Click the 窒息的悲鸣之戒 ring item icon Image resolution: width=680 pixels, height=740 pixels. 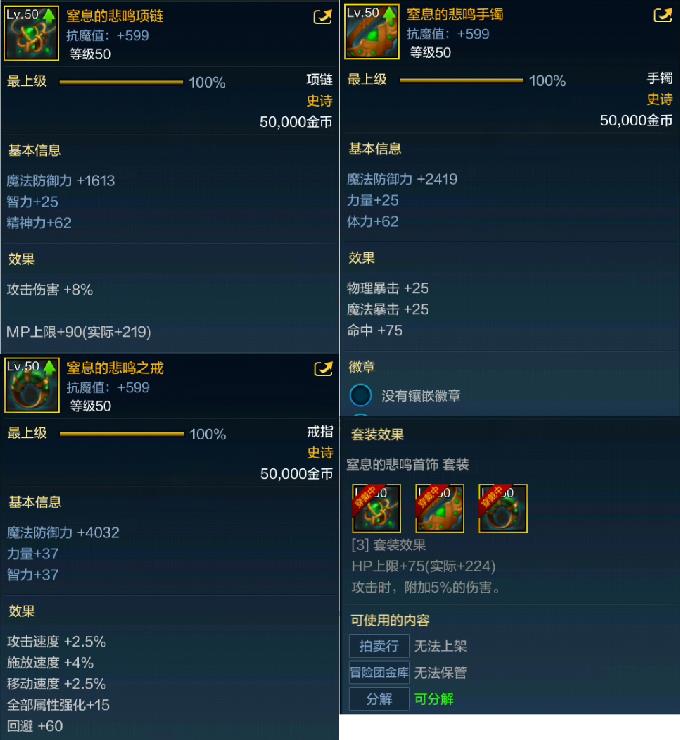click(32, 385)
